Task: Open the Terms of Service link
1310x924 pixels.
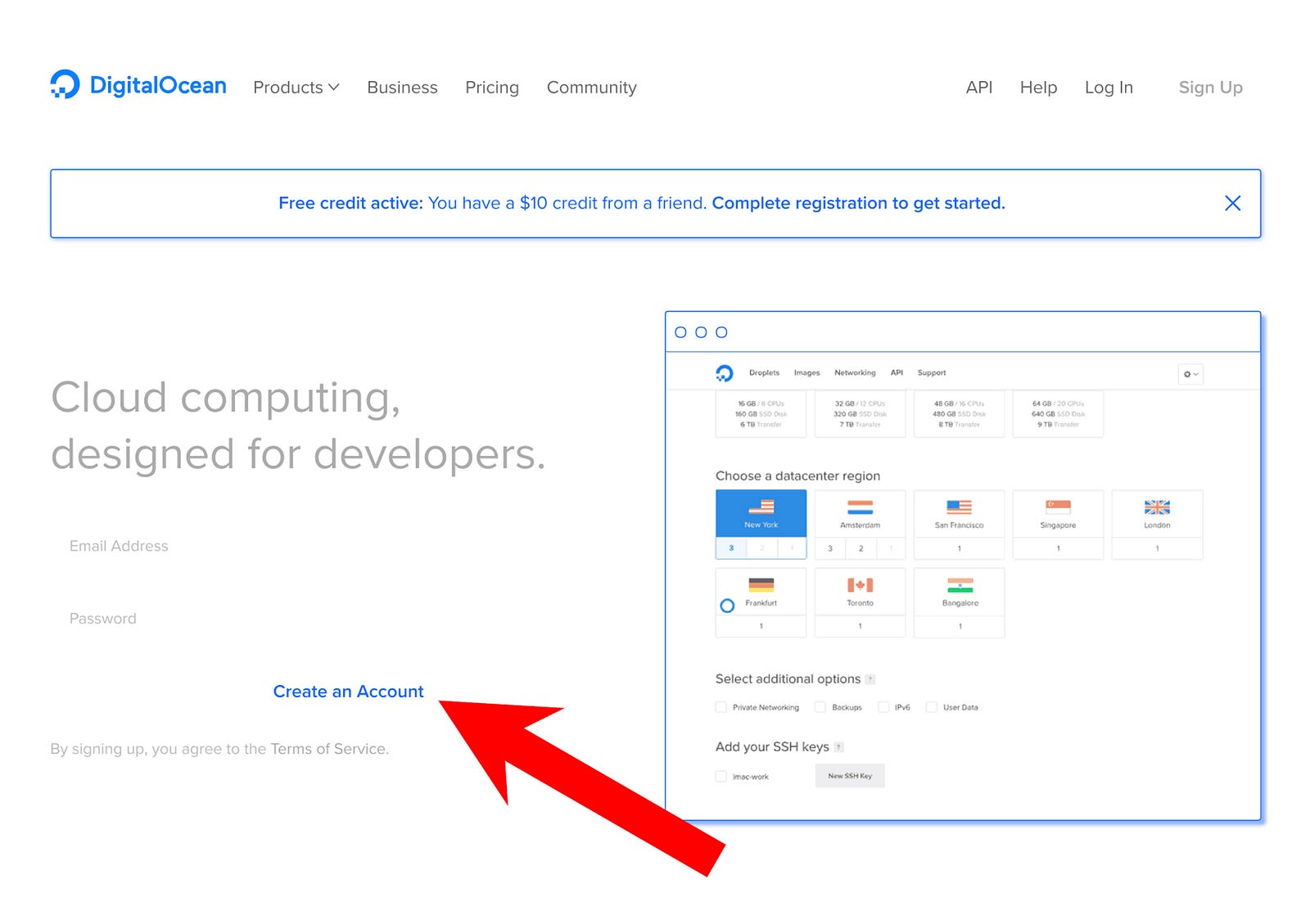Action: [x=328, y=749]
